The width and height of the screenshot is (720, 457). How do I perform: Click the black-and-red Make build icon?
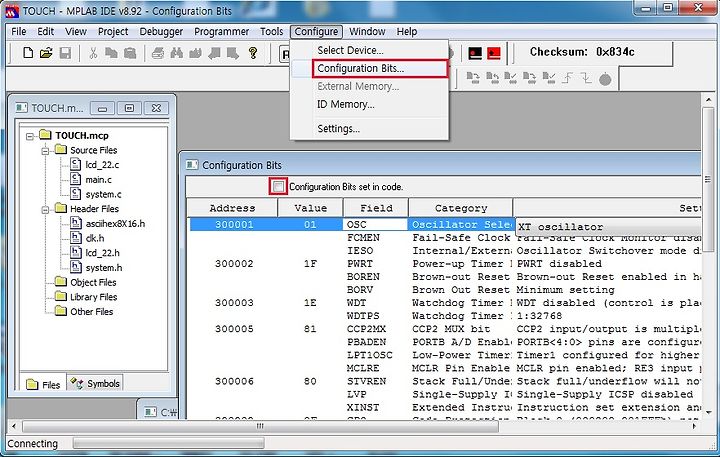click(475, 53)
